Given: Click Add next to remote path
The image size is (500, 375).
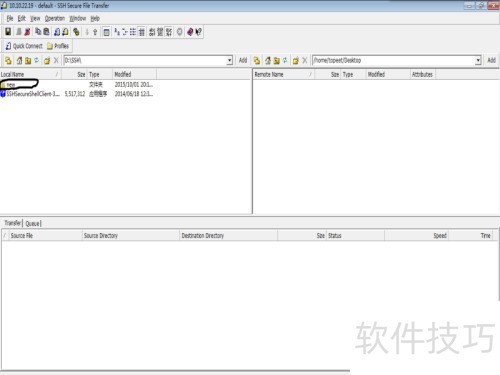Looking at the screenshot, I should (x=491, y=60).
